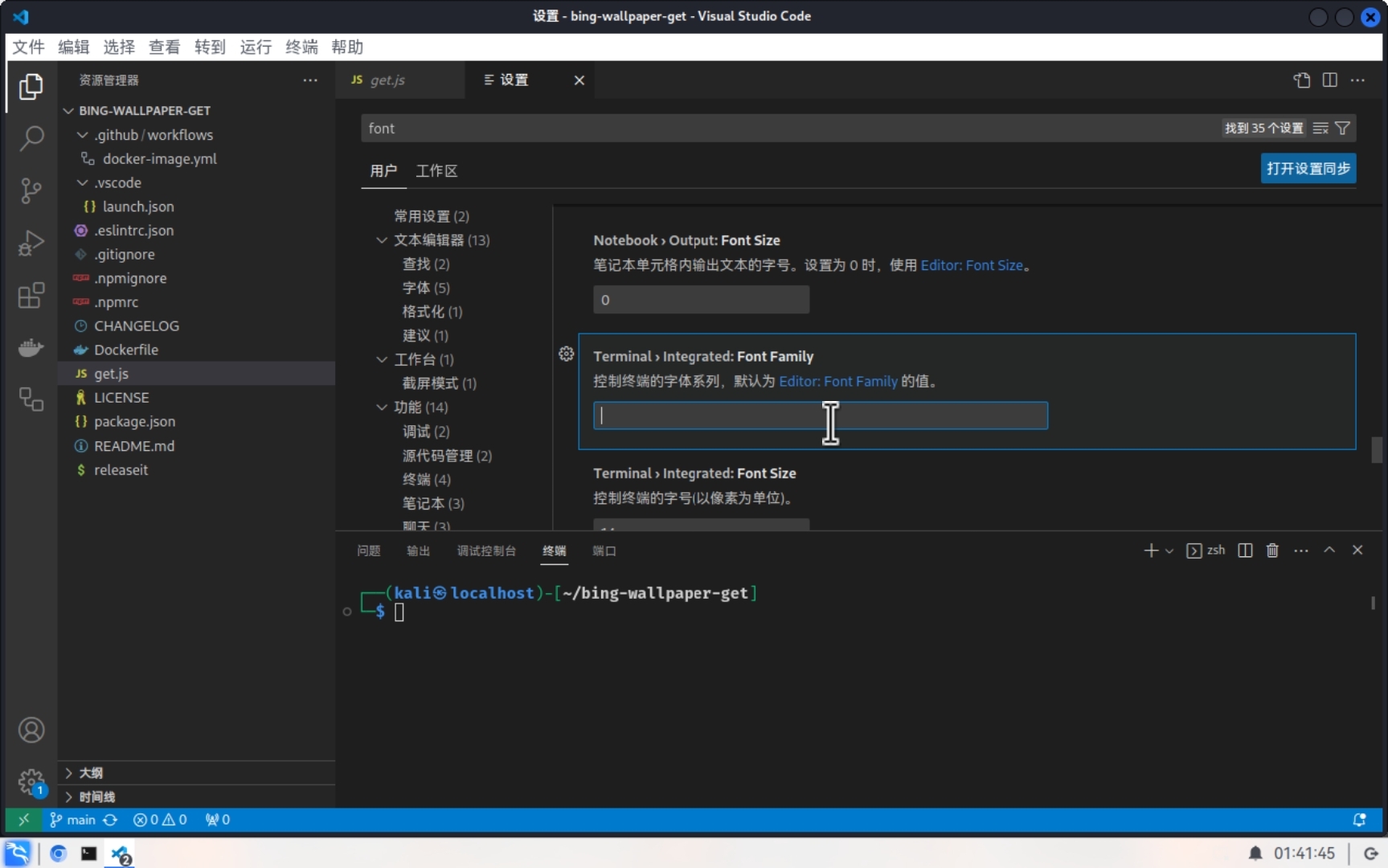Open the terminal app in taskbar
The width and height of the screenshot is (1388, 868).
click(x=88, y=854)
